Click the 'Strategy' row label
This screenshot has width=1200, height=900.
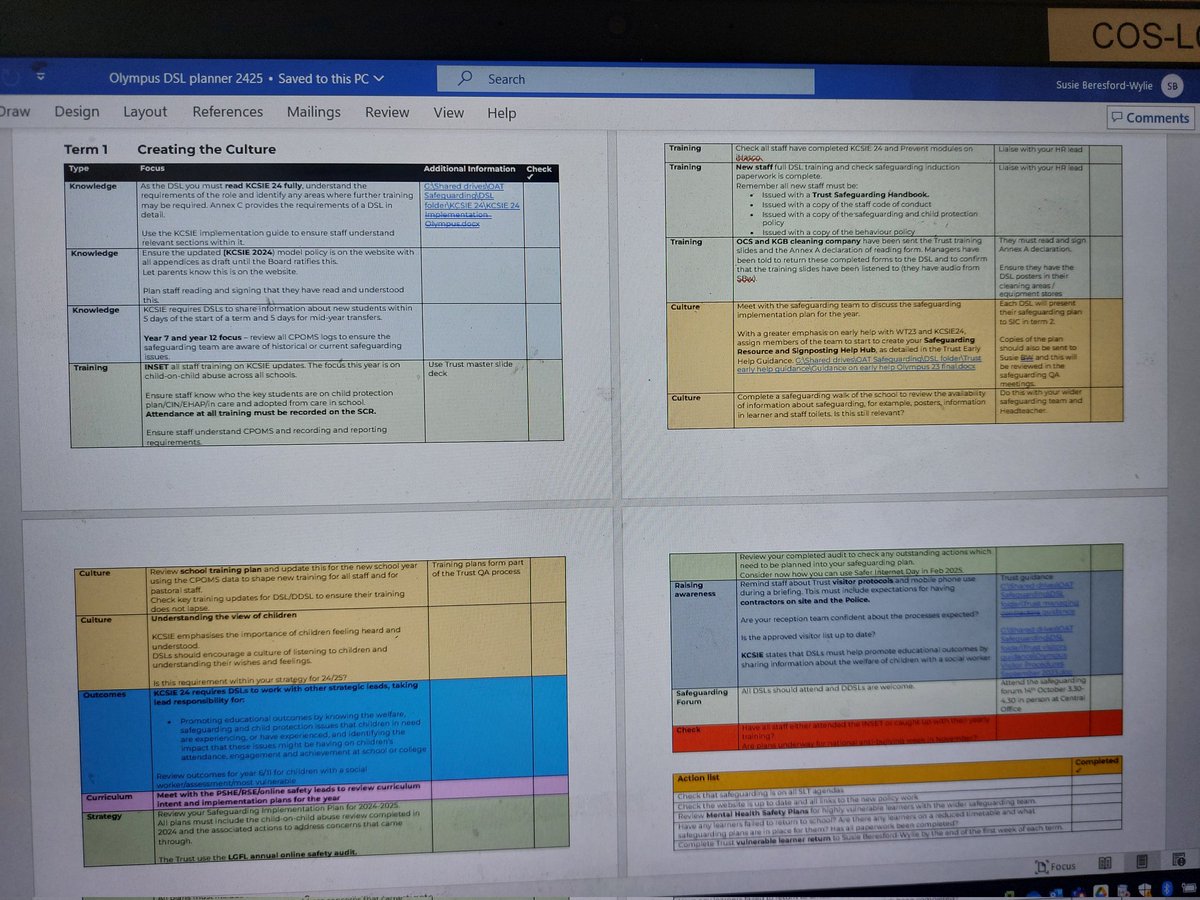[x=103, y=817]
